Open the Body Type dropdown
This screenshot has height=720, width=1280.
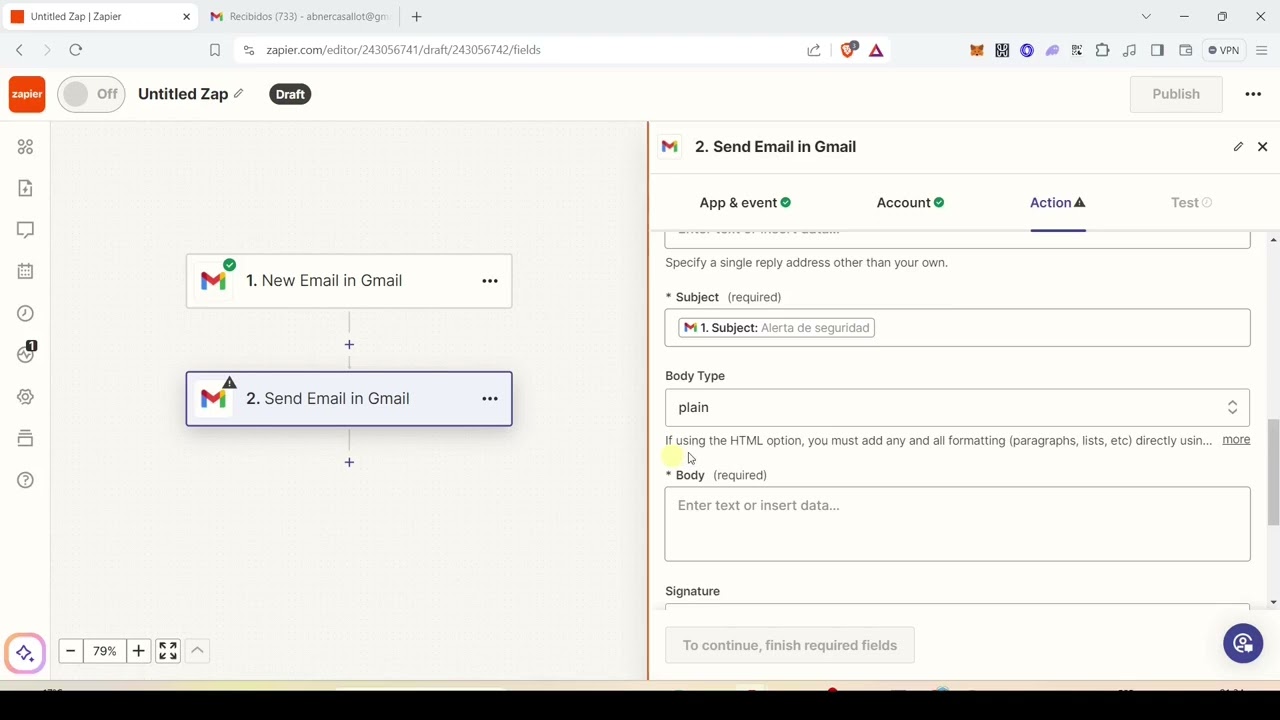point(957,407)
